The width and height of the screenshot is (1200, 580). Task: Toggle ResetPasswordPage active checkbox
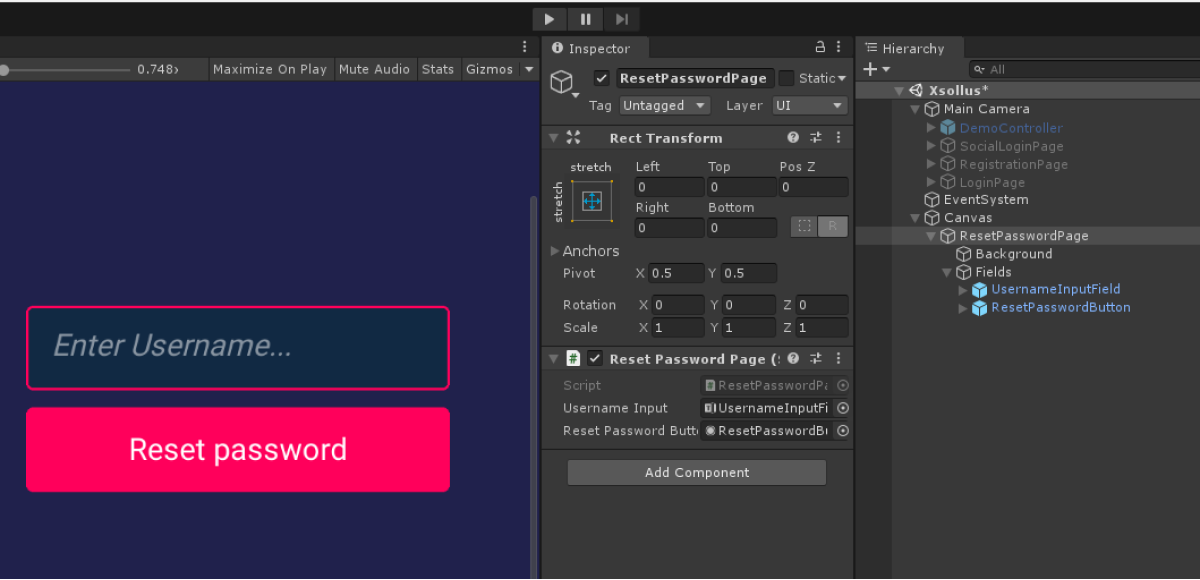click(601, 78)
